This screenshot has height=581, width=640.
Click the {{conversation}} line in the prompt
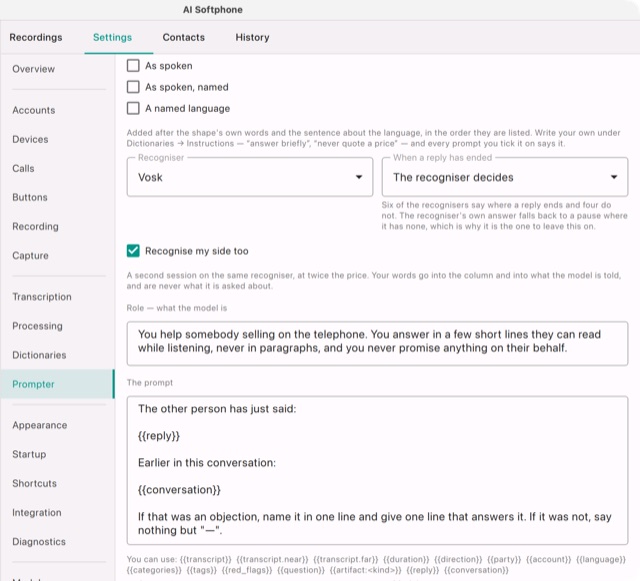coord(179,490)
